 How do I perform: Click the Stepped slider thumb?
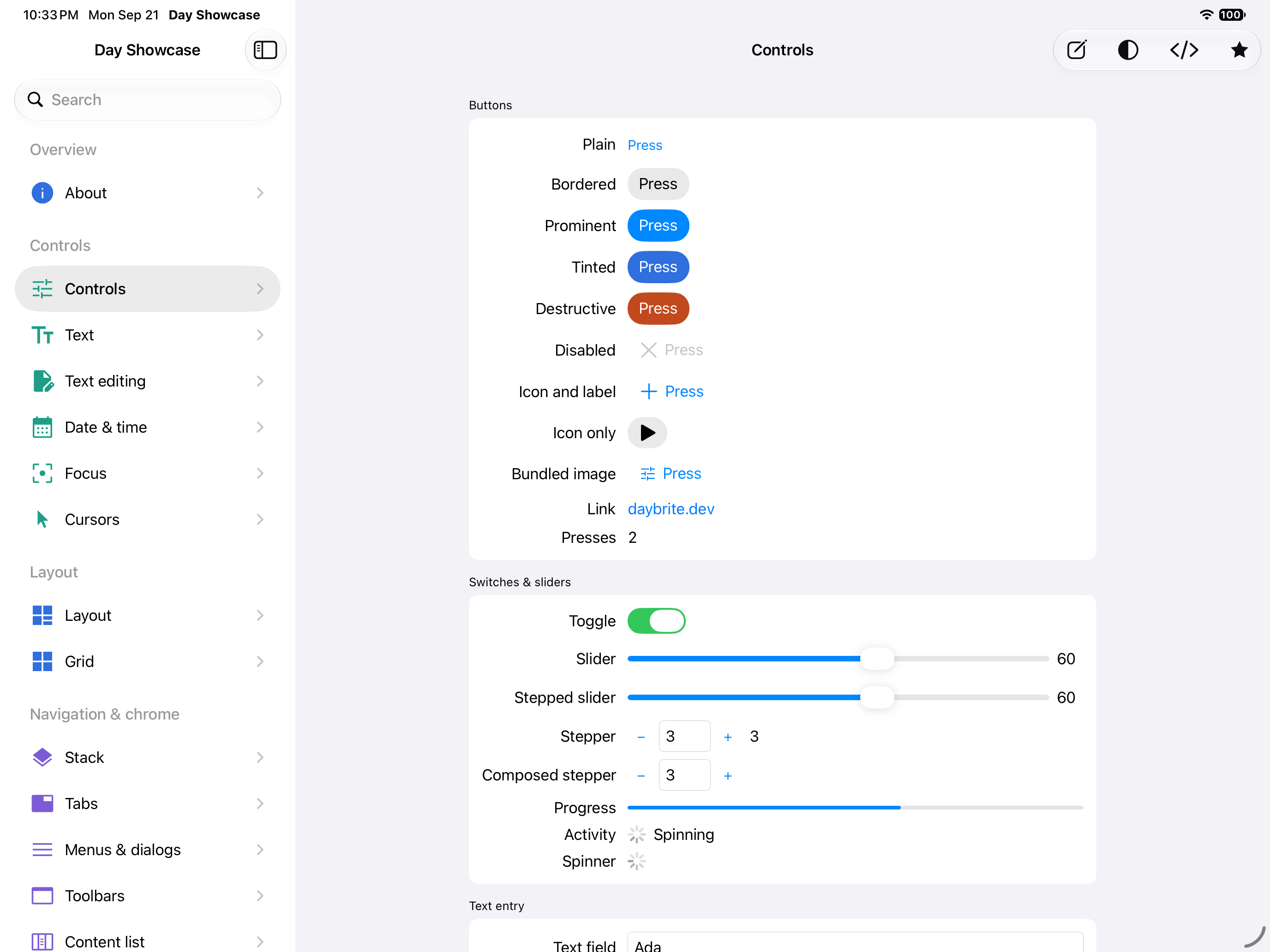[x=877, y=697]
